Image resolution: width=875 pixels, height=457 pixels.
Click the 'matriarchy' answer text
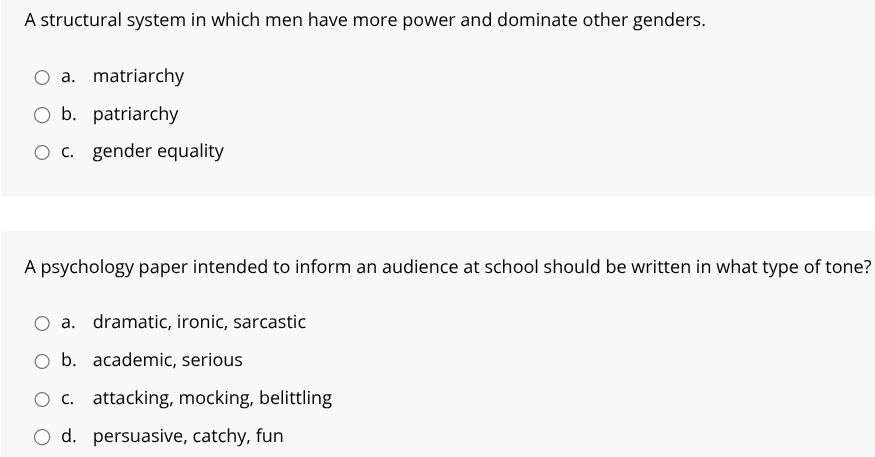[x=138, y=76]
